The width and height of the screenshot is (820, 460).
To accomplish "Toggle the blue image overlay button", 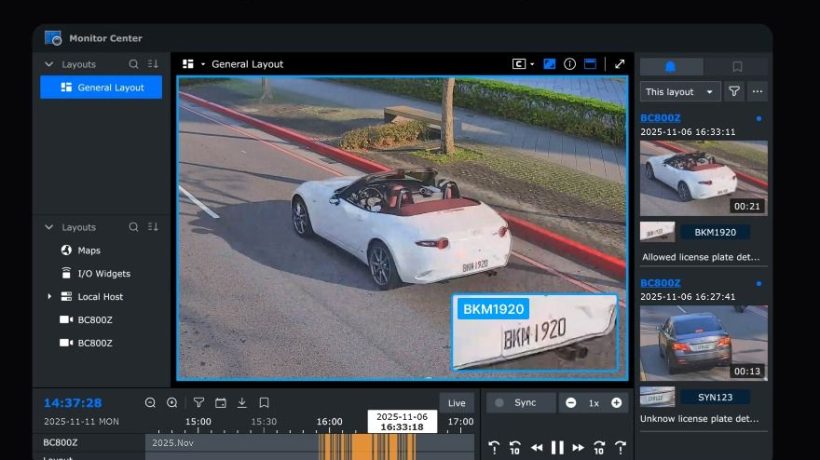I will (549, 64).
